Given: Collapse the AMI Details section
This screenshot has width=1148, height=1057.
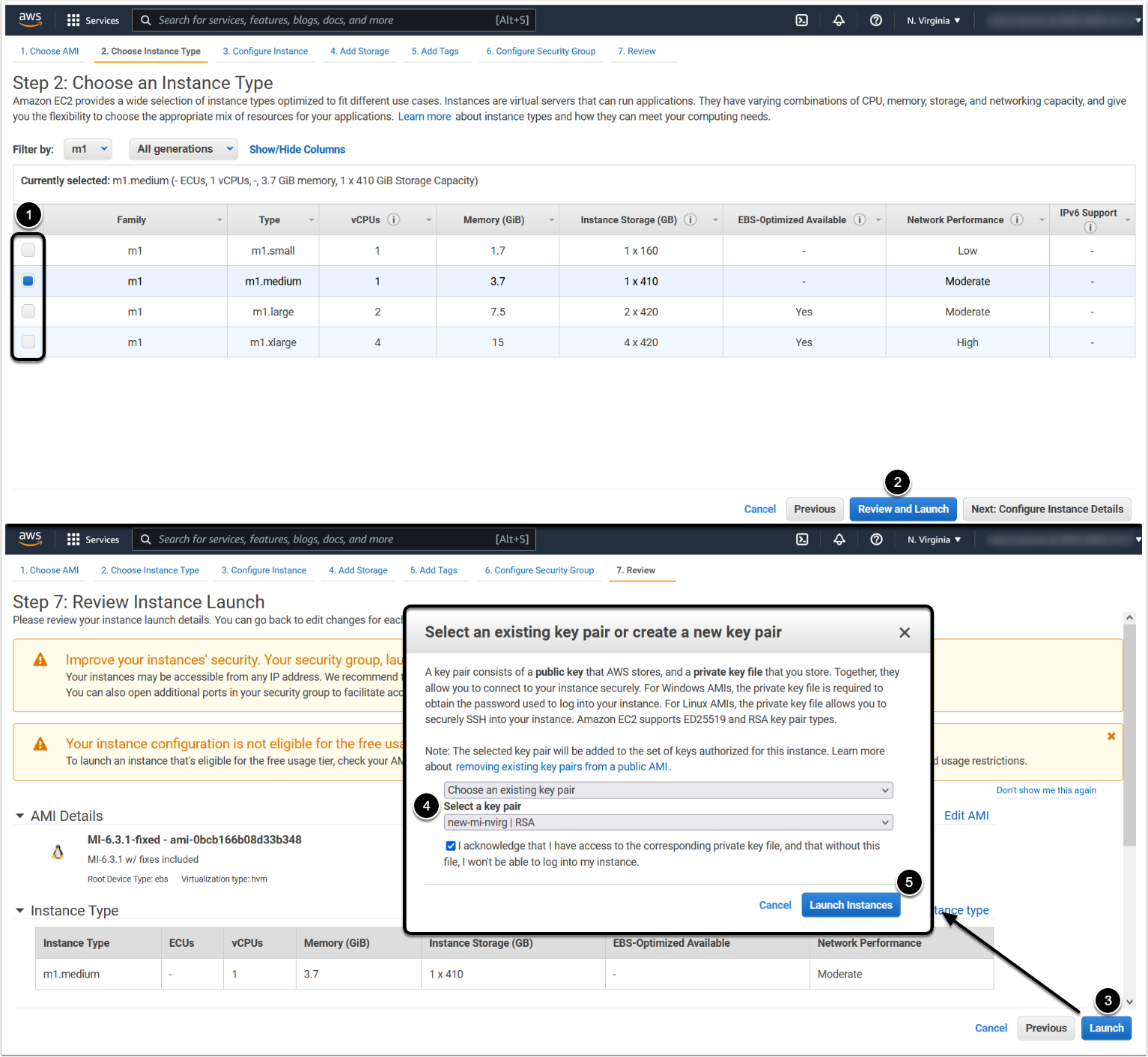Looking at the screenshot, I should coord(20,816).
